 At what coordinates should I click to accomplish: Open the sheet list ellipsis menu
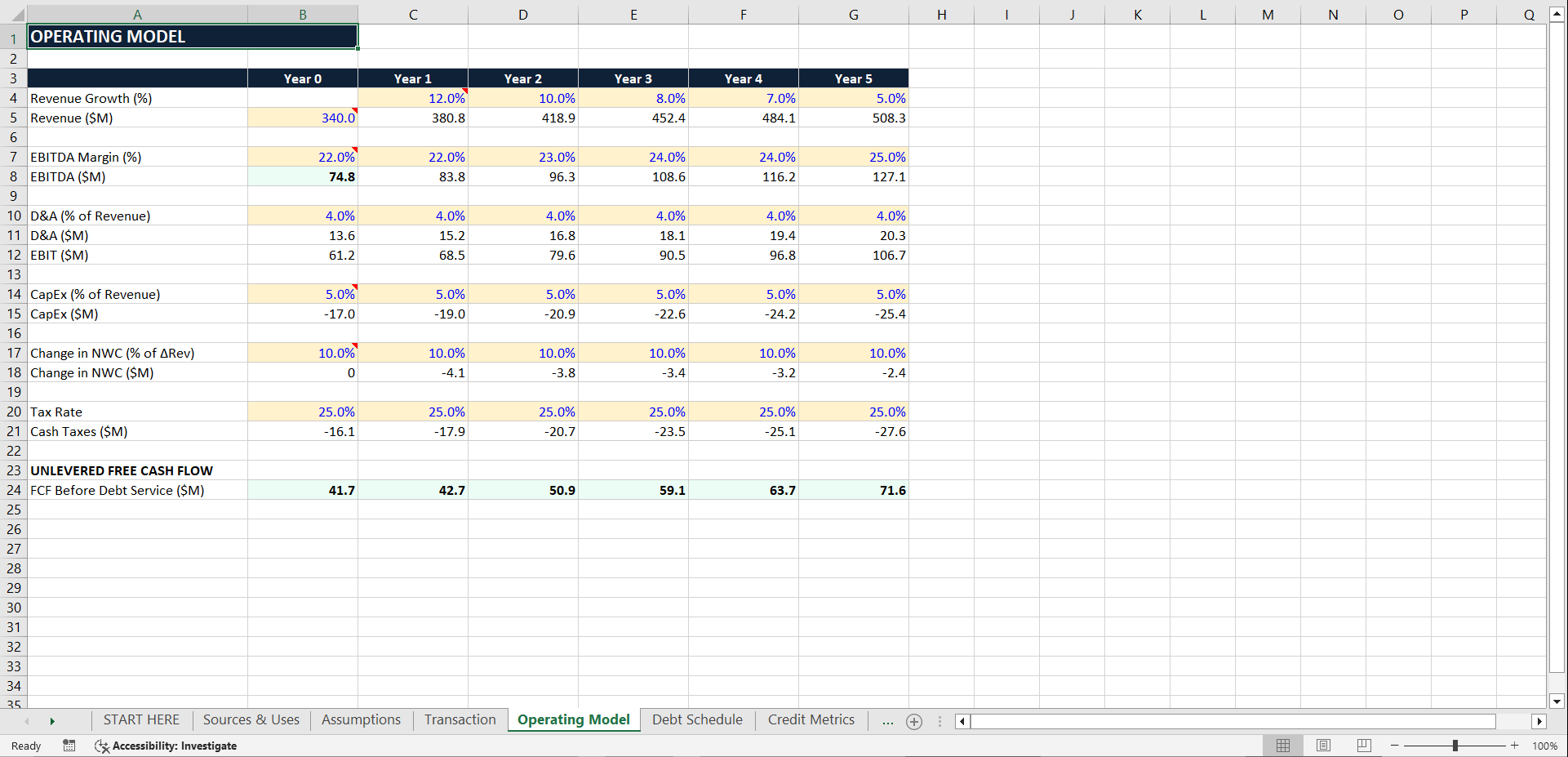pyautogui.click(x=887, y=721)
